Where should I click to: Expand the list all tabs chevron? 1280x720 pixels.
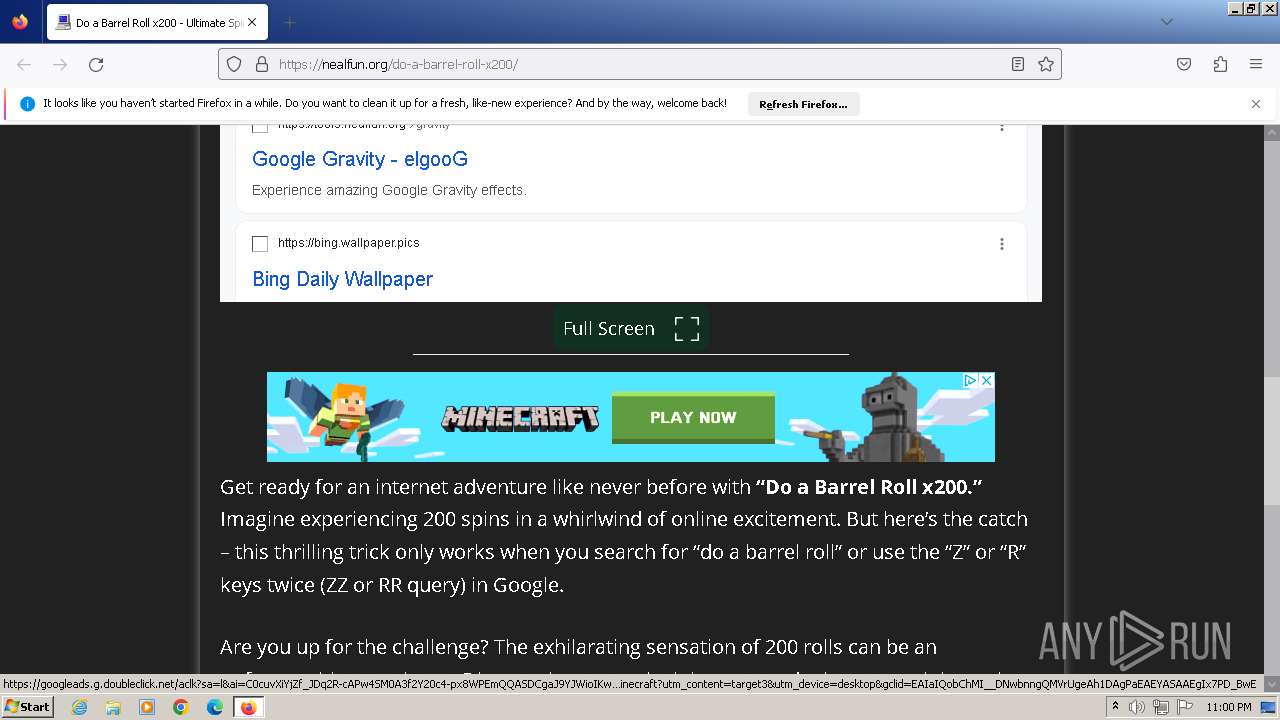coord(1166,22)
